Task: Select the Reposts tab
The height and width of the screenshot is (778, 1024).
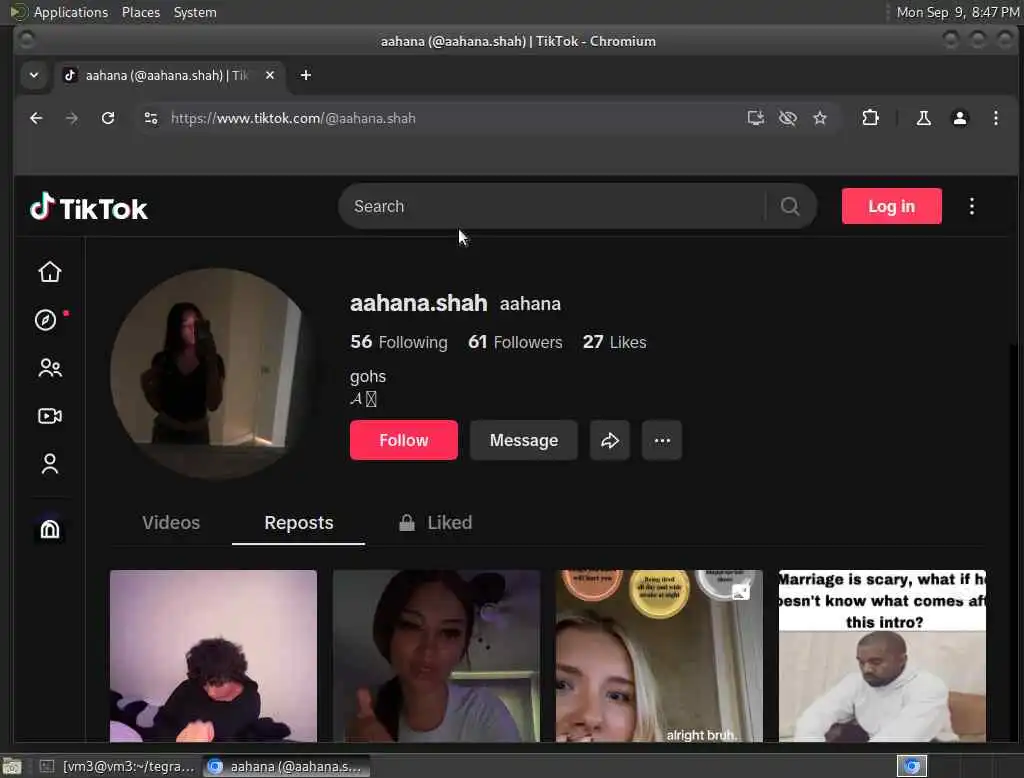Action: (298, 523)
